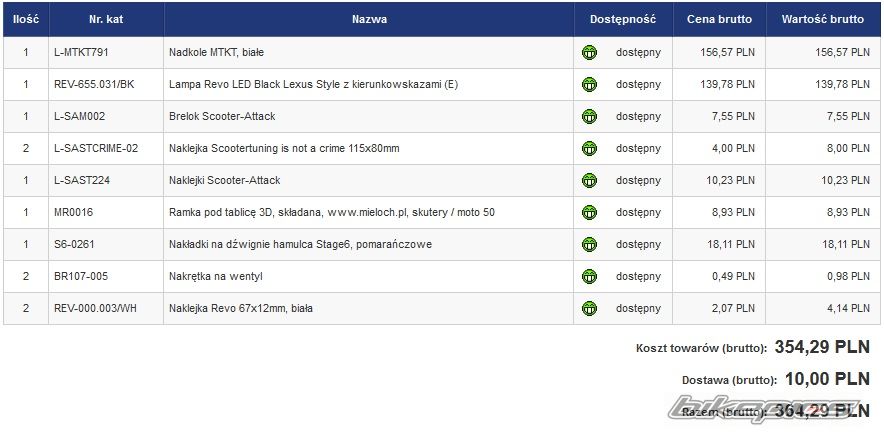This screenshot has height=432, width=884.
Task: Click quantity 2 in BR107-005 row
Action: pyautogui.click(x=26, y=276)
